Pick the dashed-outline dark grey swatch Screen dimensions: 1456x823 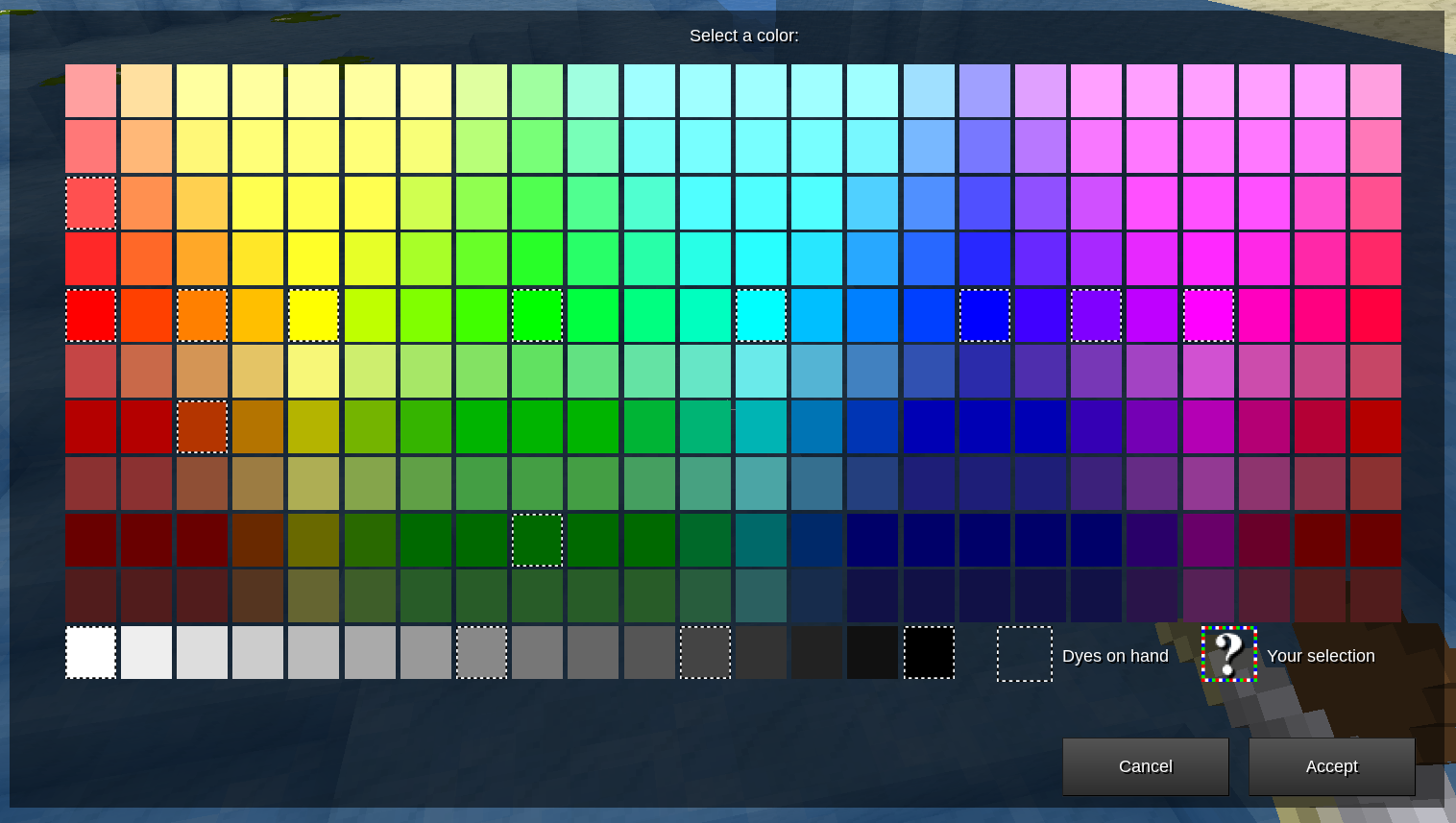(705, 653)
